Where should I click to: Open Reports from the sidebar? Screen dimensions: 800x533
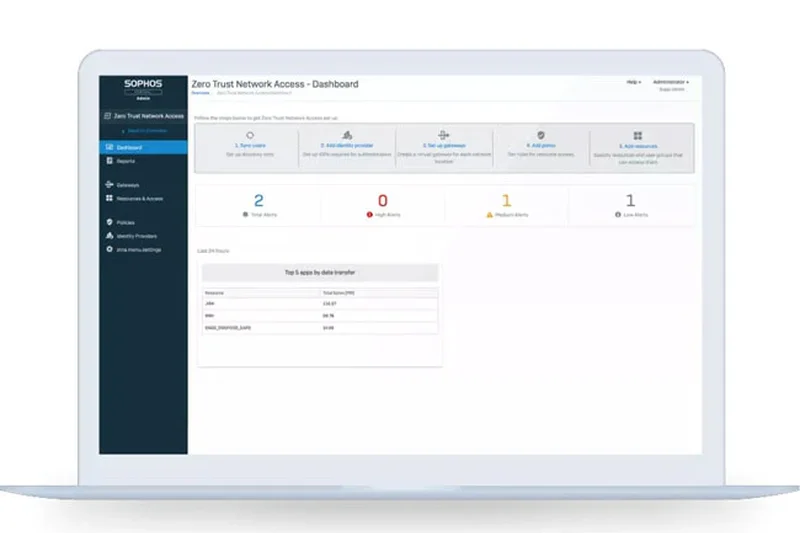pos(126,160)
